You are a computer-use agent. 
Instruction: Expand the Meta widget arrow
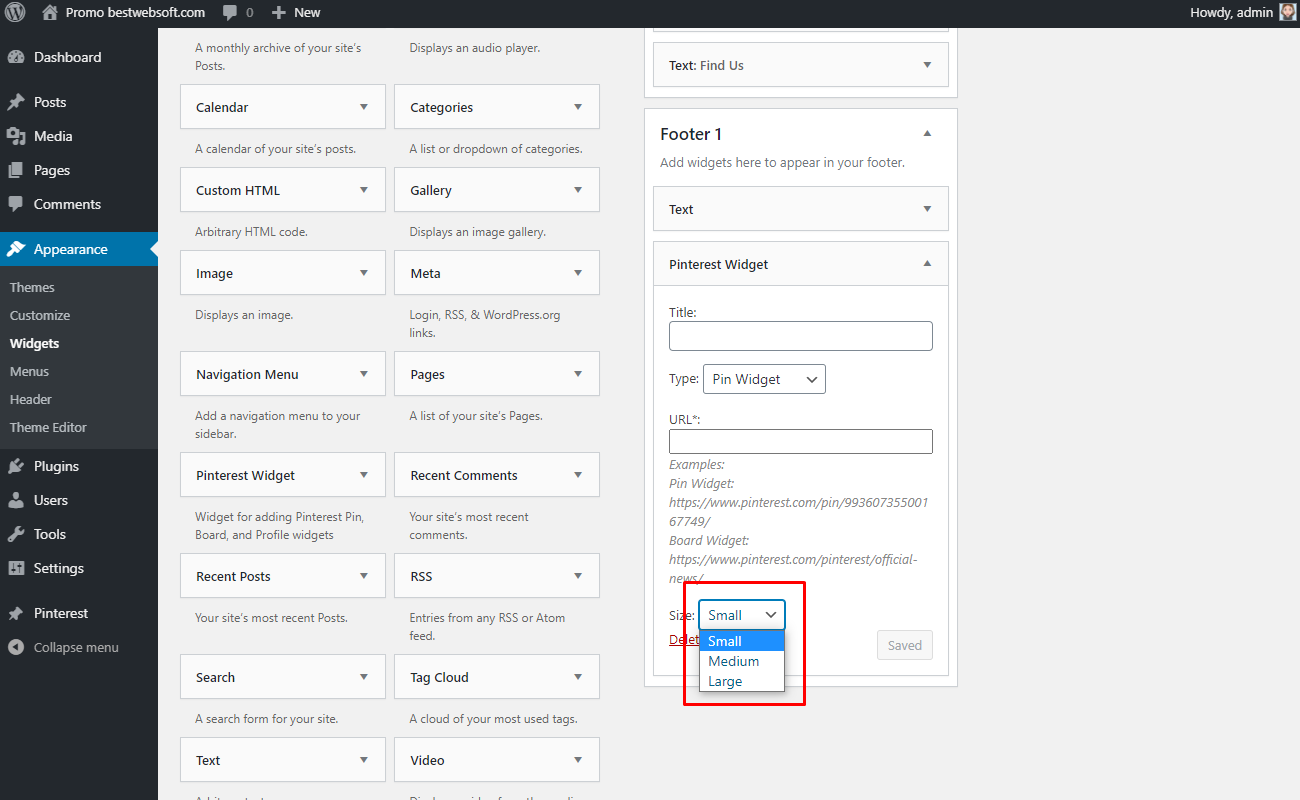click(578, 273)
